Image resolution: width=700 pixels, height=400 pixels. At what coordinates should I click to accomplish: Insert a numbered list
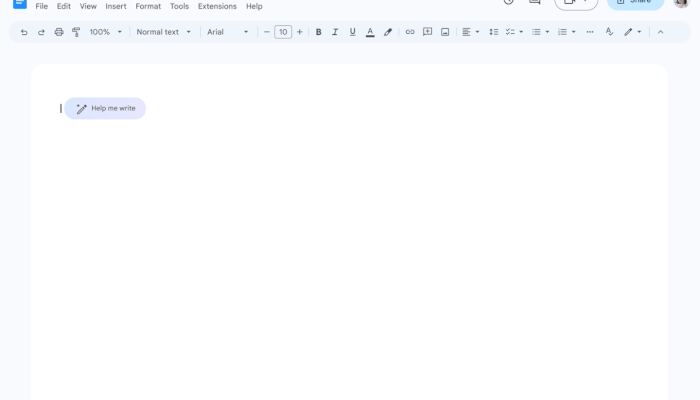pyautogui.click(x=562, y=32)
